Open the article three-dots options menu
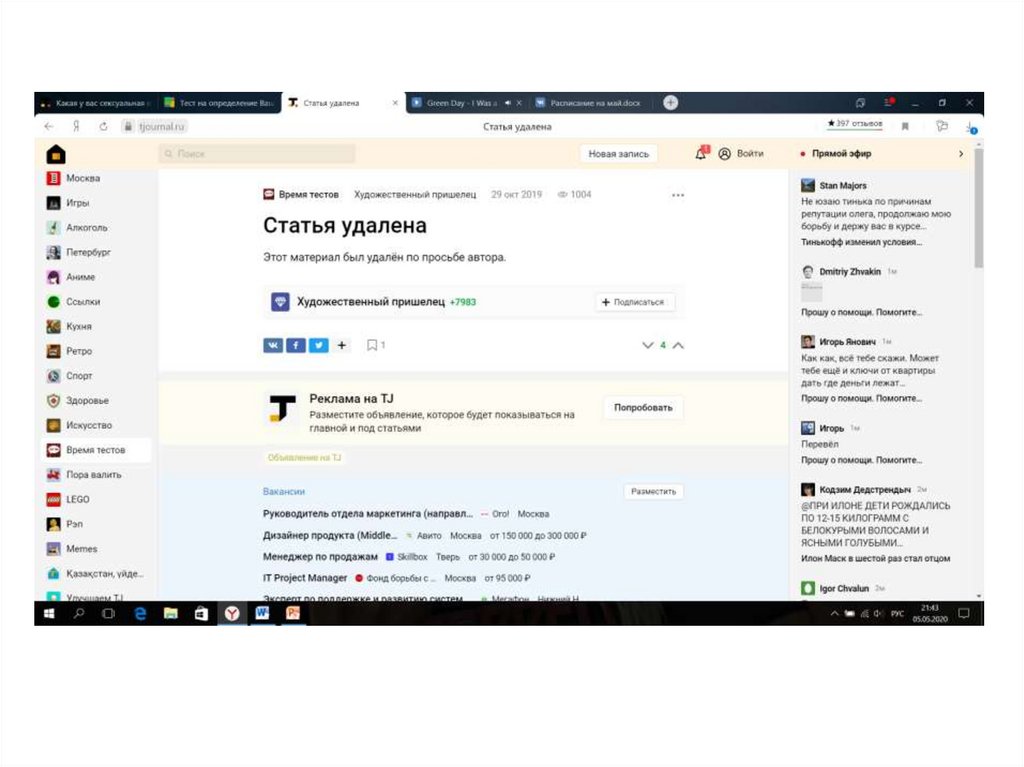The image size is (1024, 767). 678,195
